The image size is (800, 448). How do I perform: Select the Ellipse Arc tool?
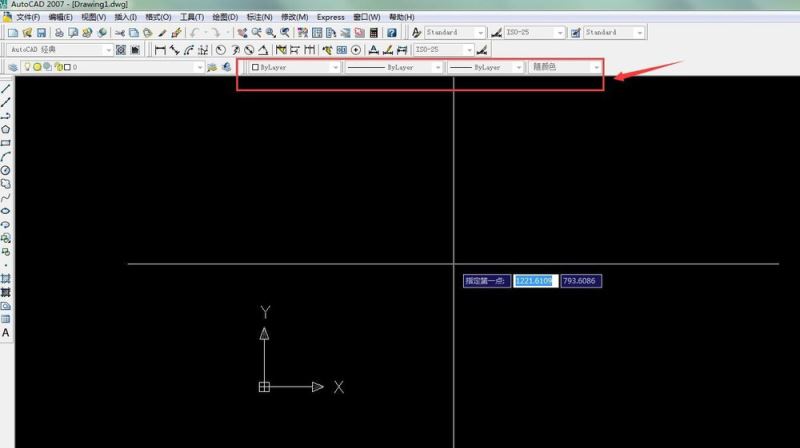click(6, 225)
